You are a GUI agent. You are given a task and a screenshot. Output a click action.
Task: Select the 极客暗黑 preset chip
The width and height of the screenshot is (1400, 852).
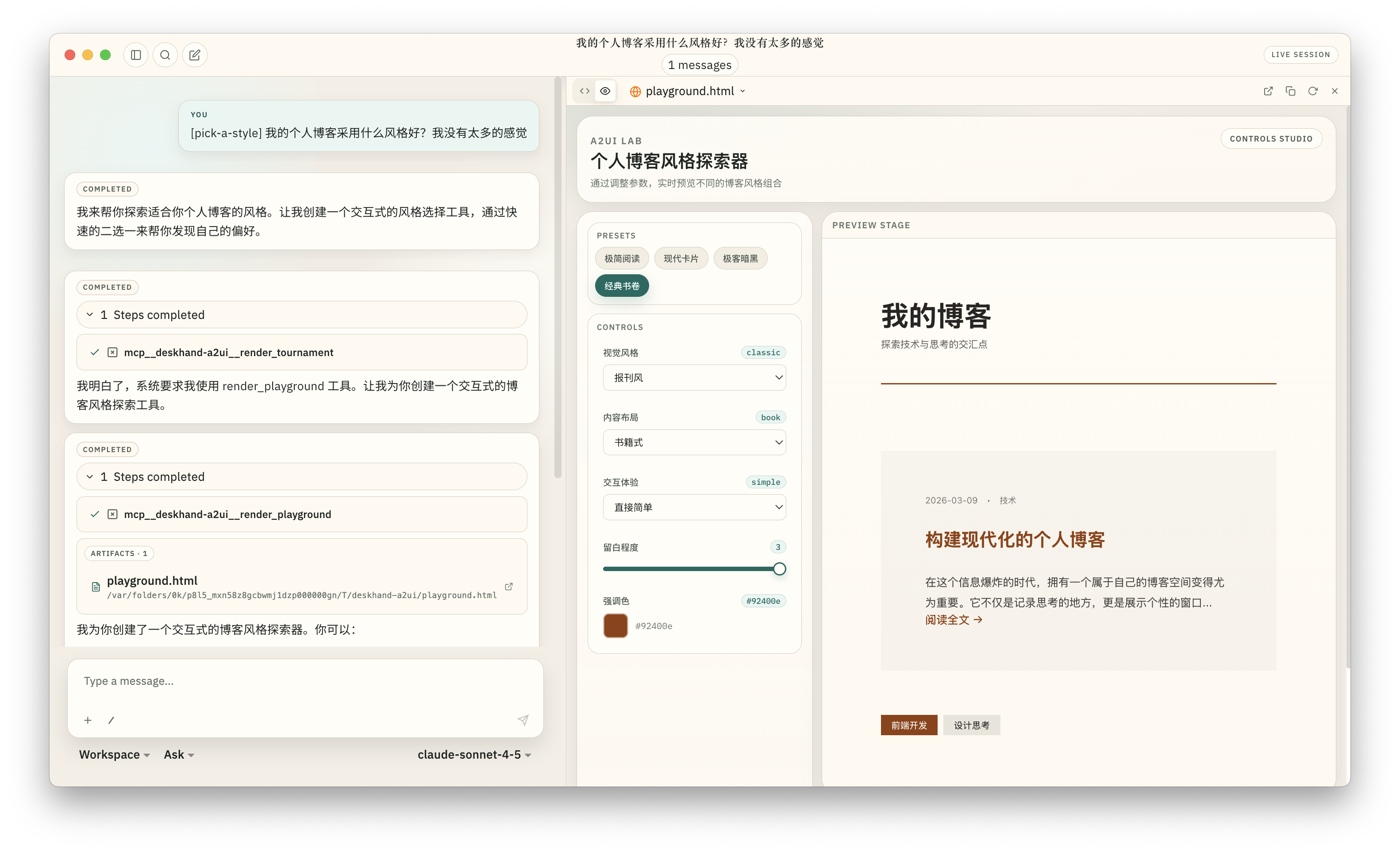coord(740,258)
